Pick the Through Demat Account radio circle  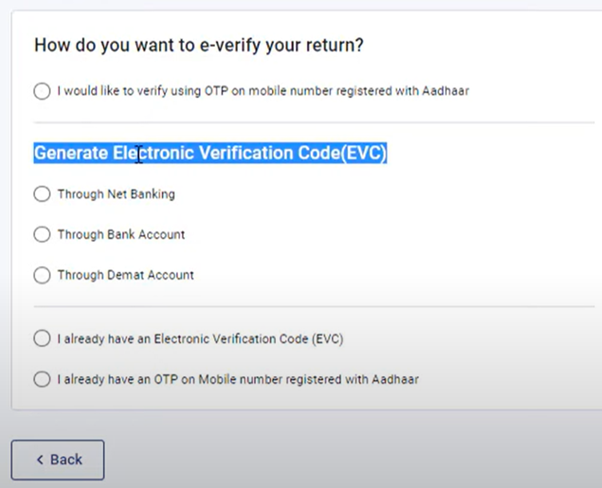tap(41, 274)
